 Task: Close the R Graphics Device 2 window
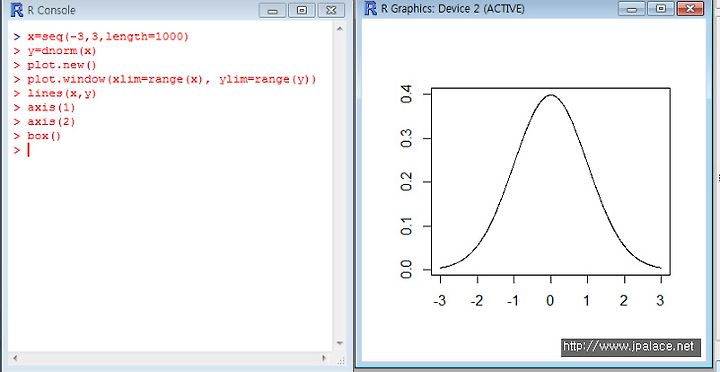(690, 8)
